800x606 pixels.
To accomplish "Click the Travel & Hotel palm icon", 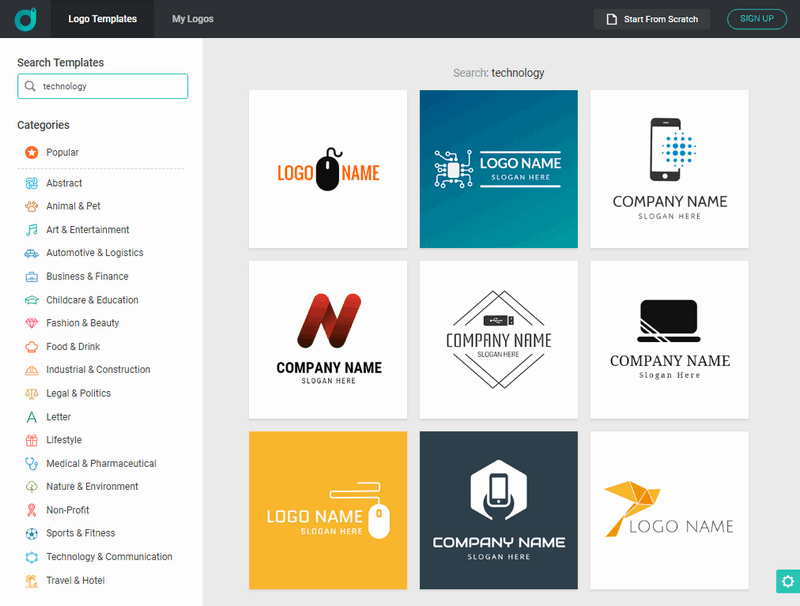I will pyautogui.click(x=32, y=580).
